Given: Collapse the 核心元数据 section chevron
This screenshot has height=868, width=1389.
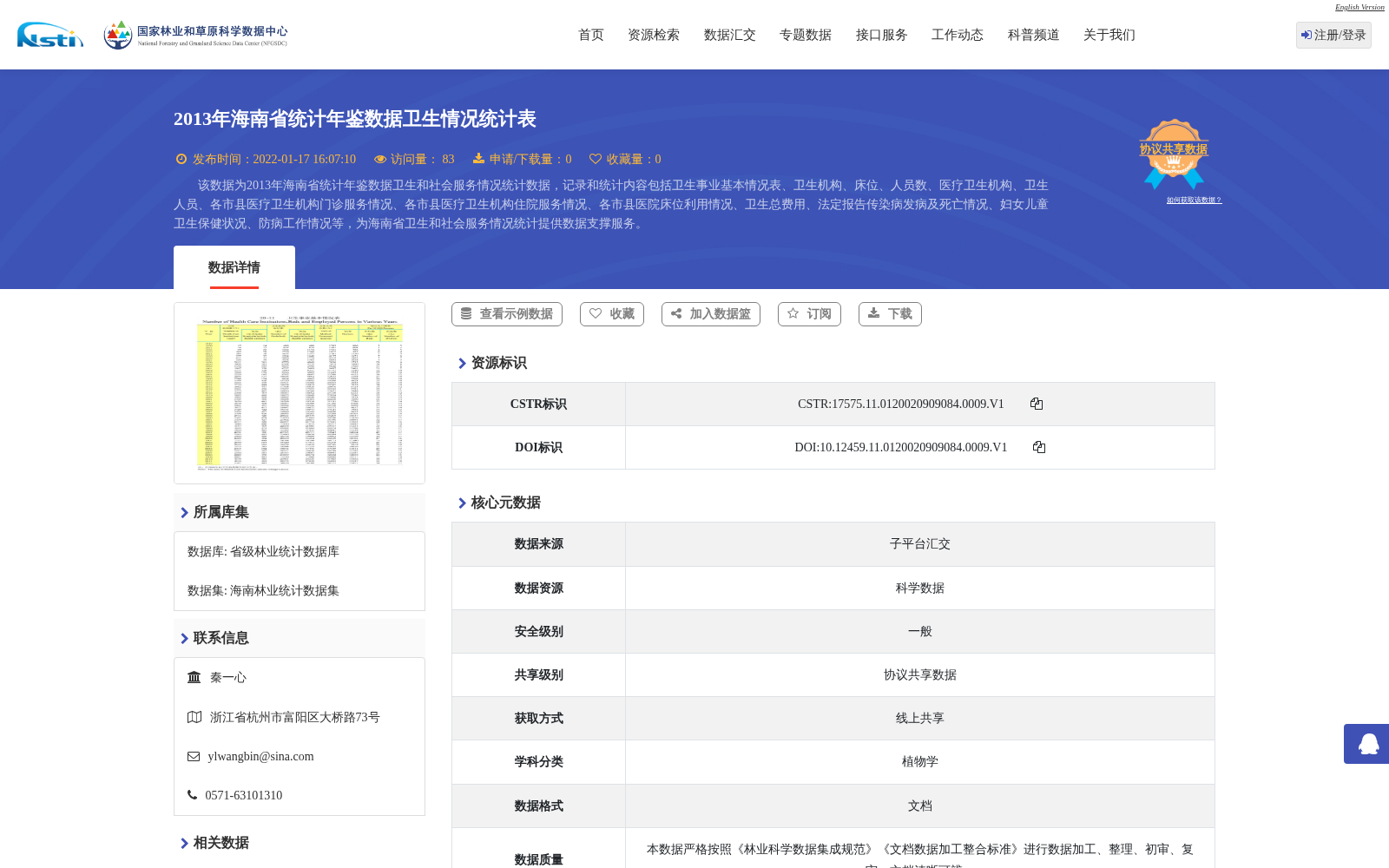Looking at the screenshot, I should click(x=462, y=503).
